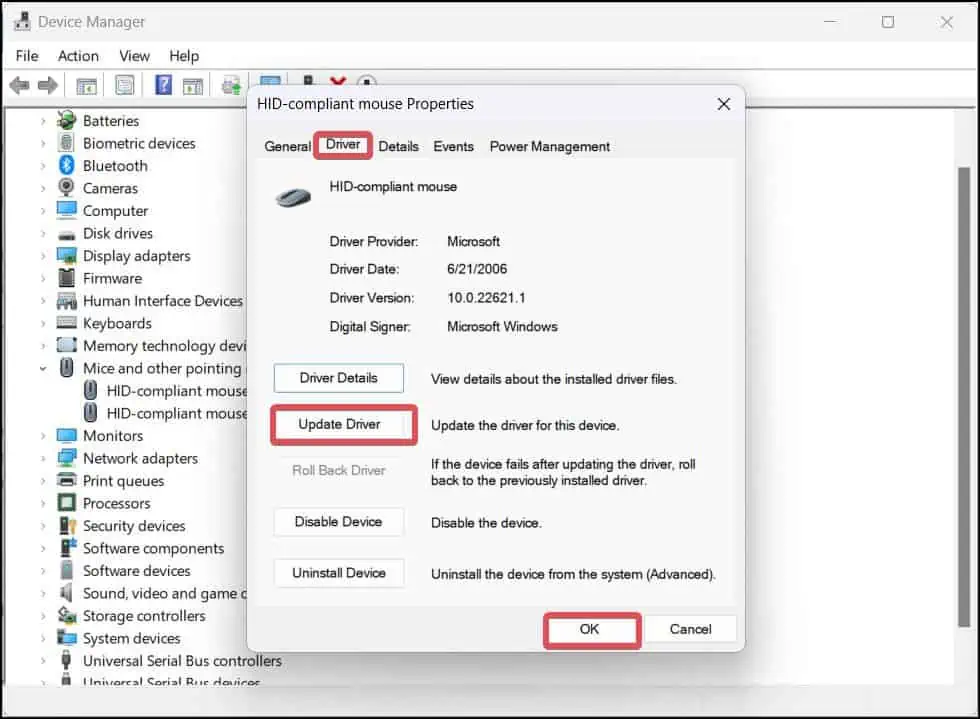This screenshot has height=719, width=980.
Task: Click the Monitors category icon
Action: click(66, 435)
